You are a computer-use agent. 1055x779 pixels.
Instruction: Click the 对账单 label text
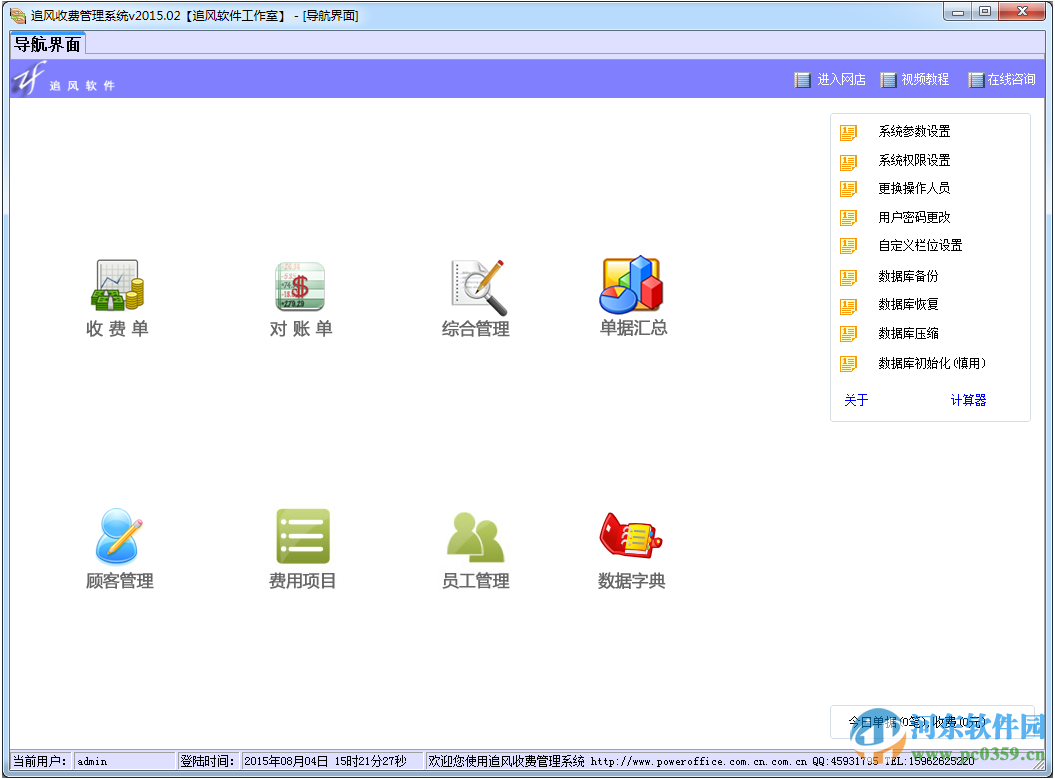(301, 329)
